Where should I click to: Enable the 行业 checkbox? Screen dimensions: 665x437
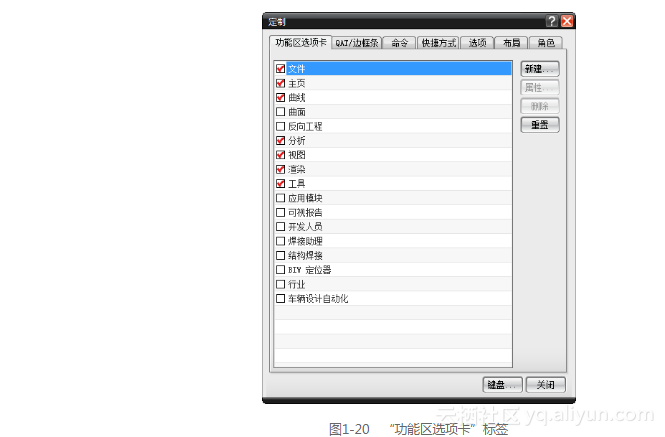pos(280,284)
